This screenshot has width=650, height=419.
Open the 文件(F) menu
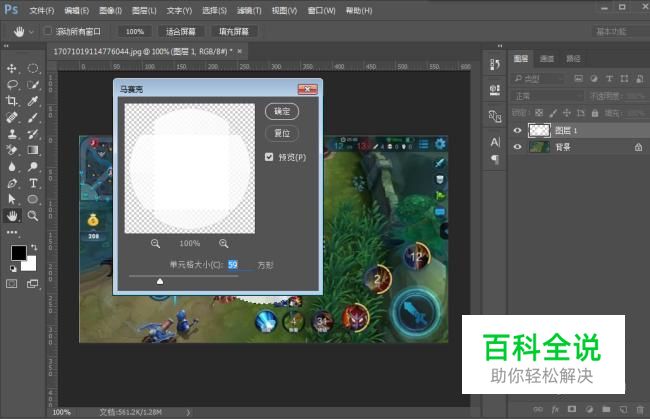[42, 10]
